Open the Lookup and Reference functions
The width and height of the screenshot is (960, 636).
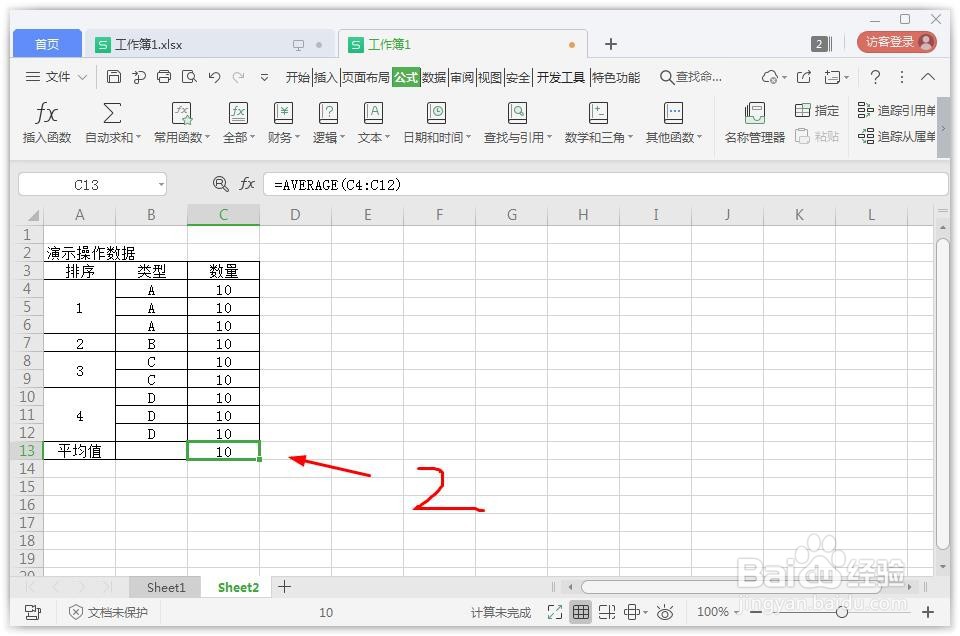(x=517, y=122)
